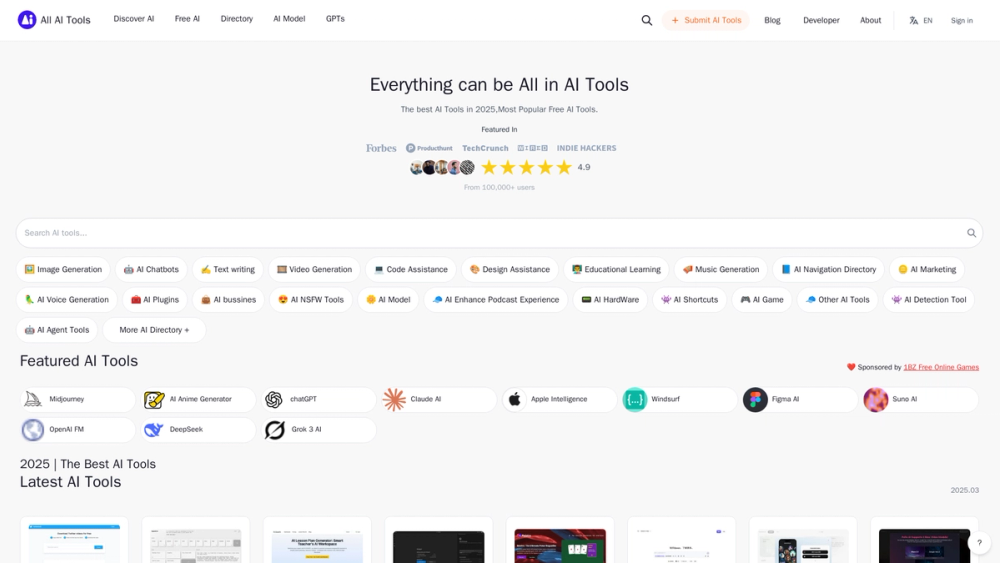Open the Developer page
Screen dimensions: 1000x563
click(821, 20)
